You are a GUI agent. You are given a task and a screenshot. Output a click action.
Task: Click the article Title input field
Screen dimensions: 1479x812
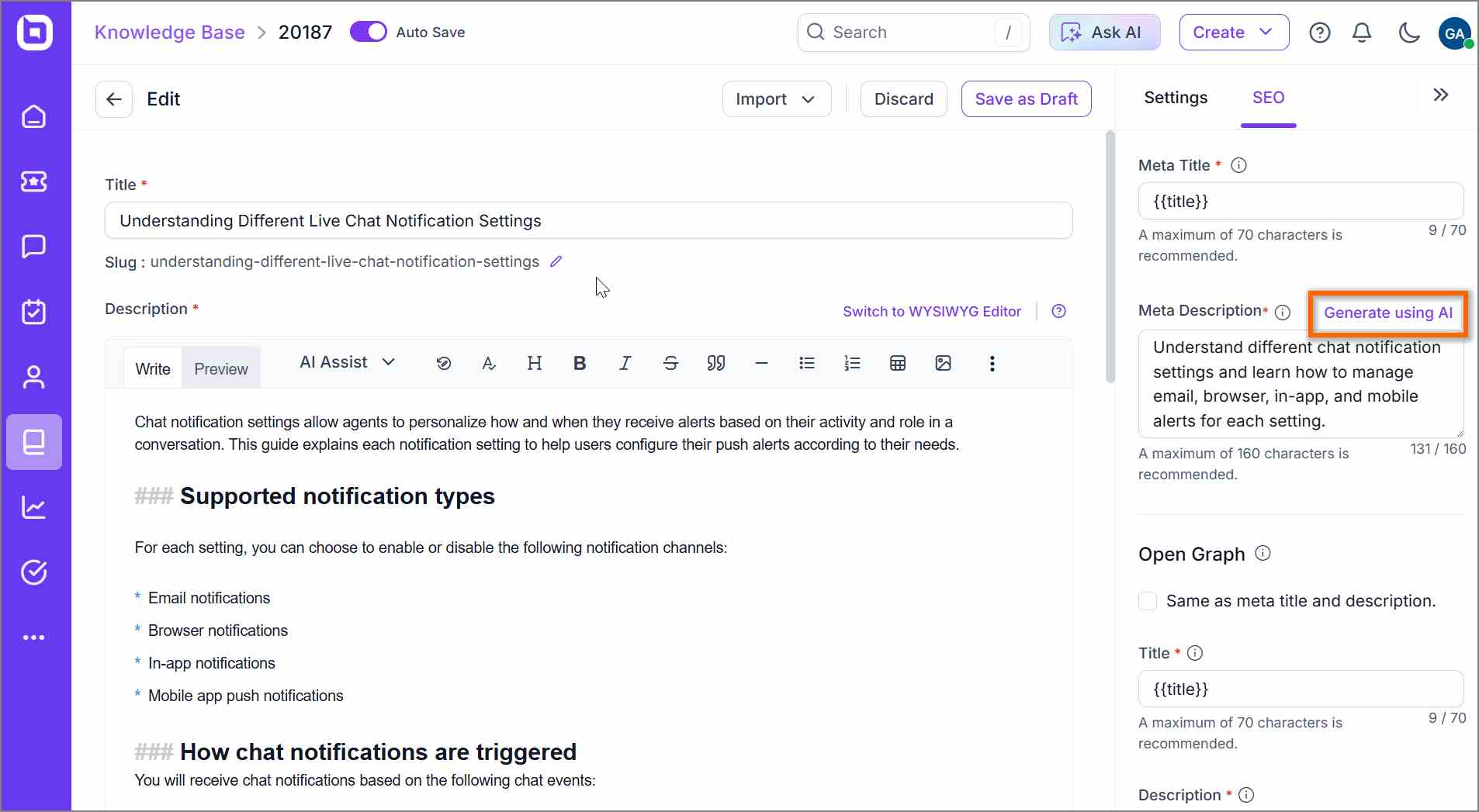(588, 221)
